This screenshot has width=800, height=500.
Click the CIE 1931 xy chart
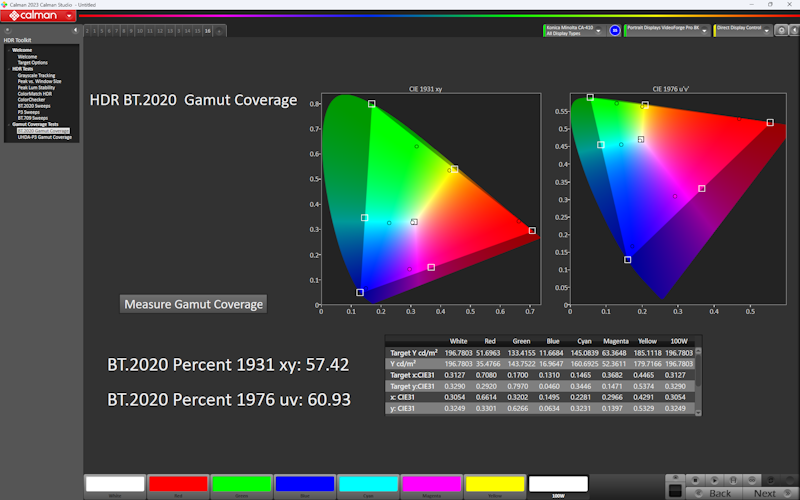[431, 199]
